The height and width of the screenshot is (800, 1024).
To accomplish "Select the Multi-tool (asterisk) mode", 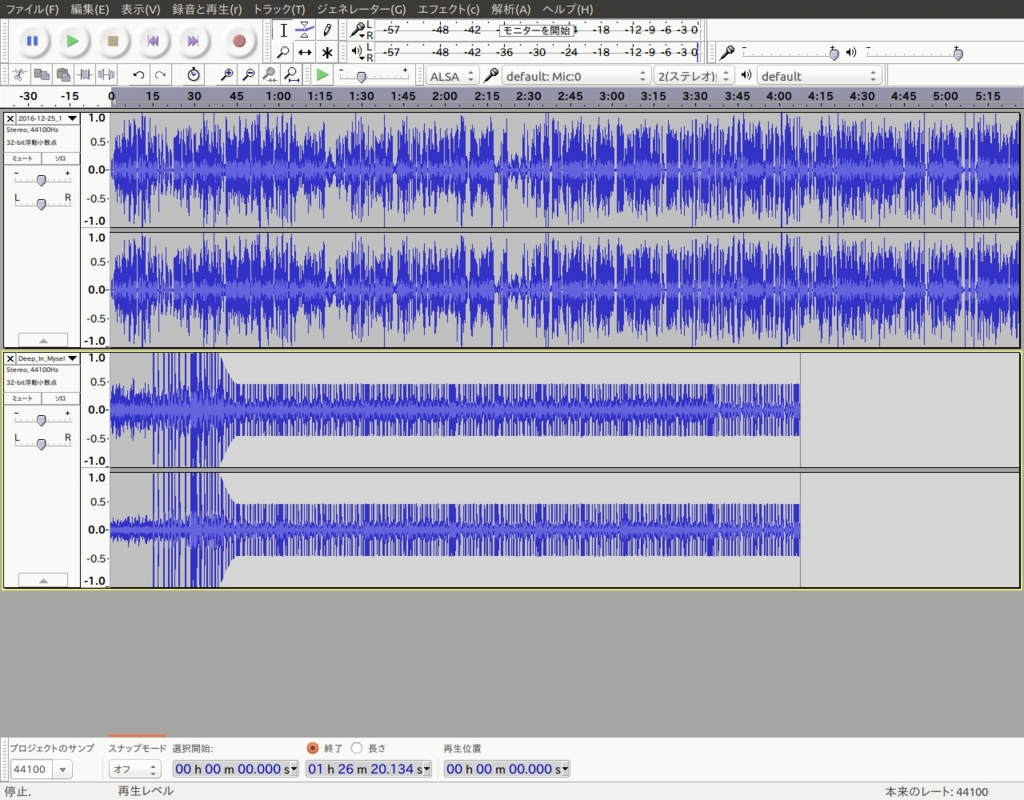I will (x=327, y=52).
